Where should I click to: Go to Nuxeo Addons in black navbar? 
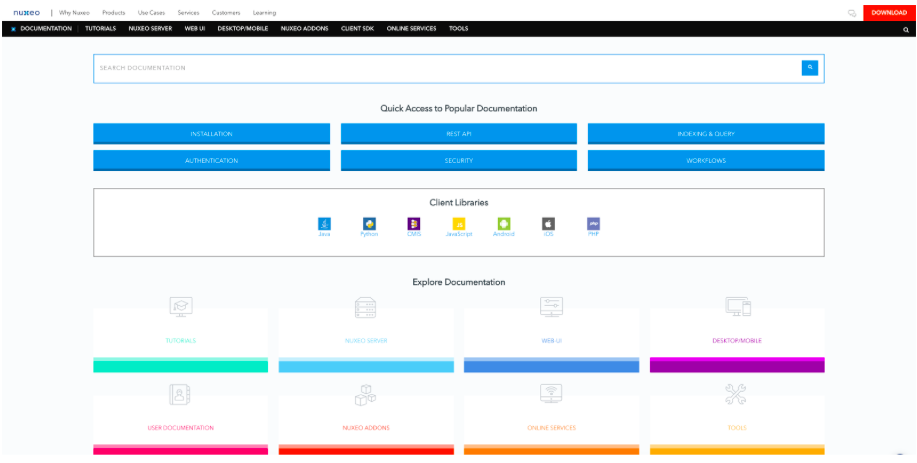pyautogui.click(x=304, y=29)
